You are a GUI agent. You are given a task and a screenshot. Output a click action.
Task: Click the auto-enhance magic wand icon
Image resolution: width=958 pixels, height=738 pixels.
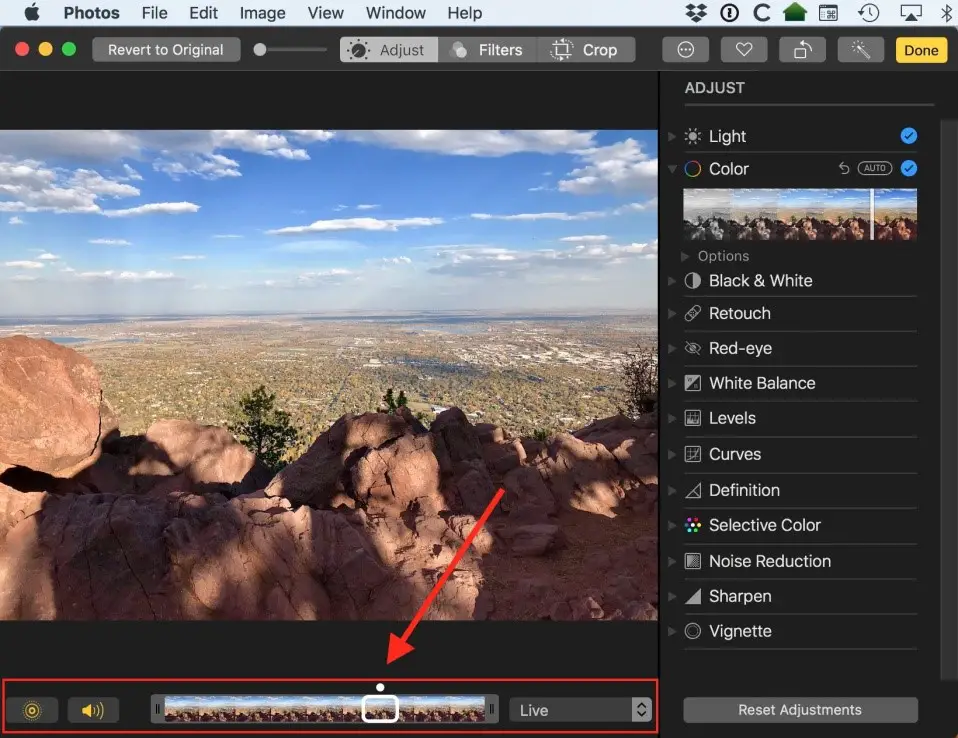[x=861, y=50]
